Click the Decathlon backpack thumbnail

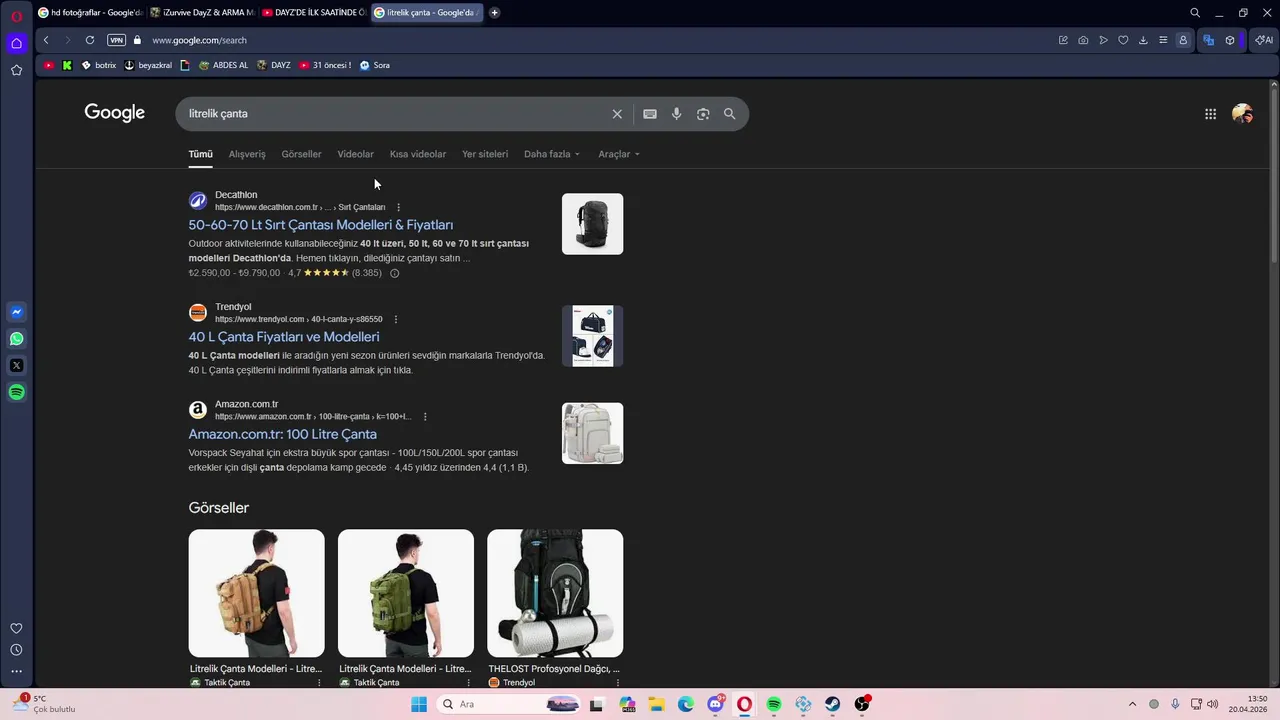(592, 224)
